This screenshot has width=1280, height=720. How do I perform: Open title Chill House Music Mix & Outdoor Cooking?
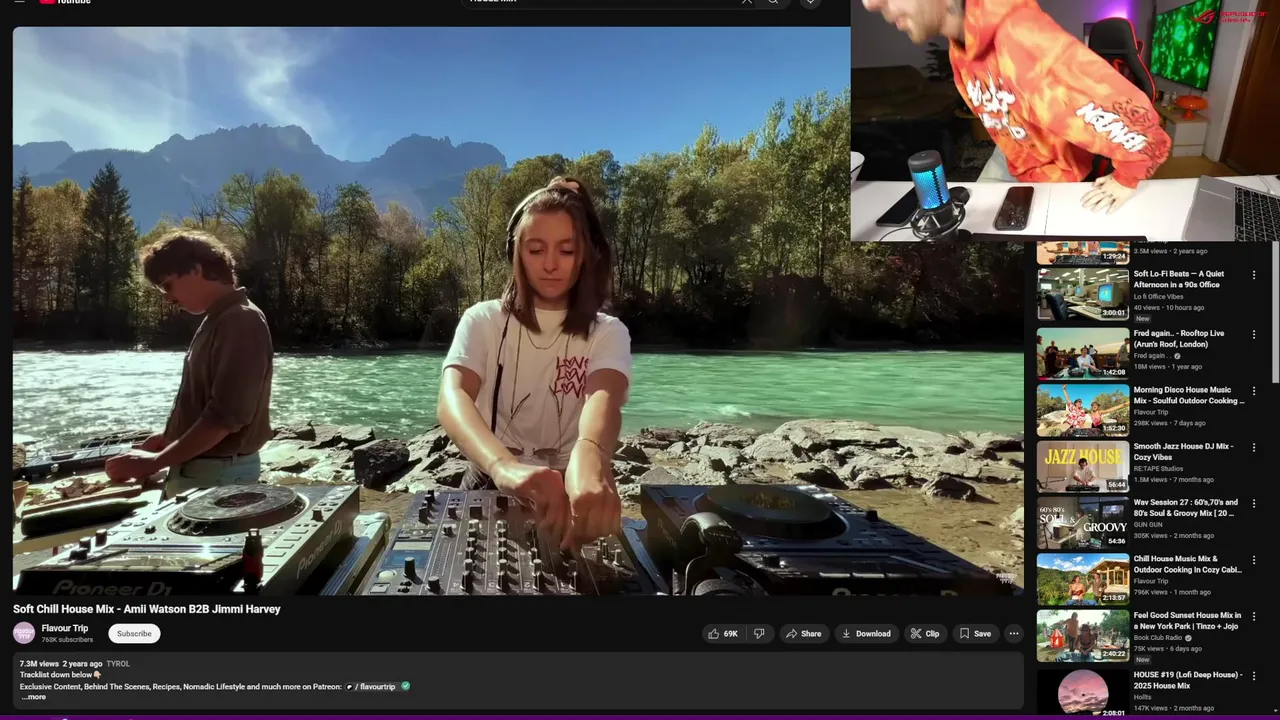click(x=1188, y=564)
